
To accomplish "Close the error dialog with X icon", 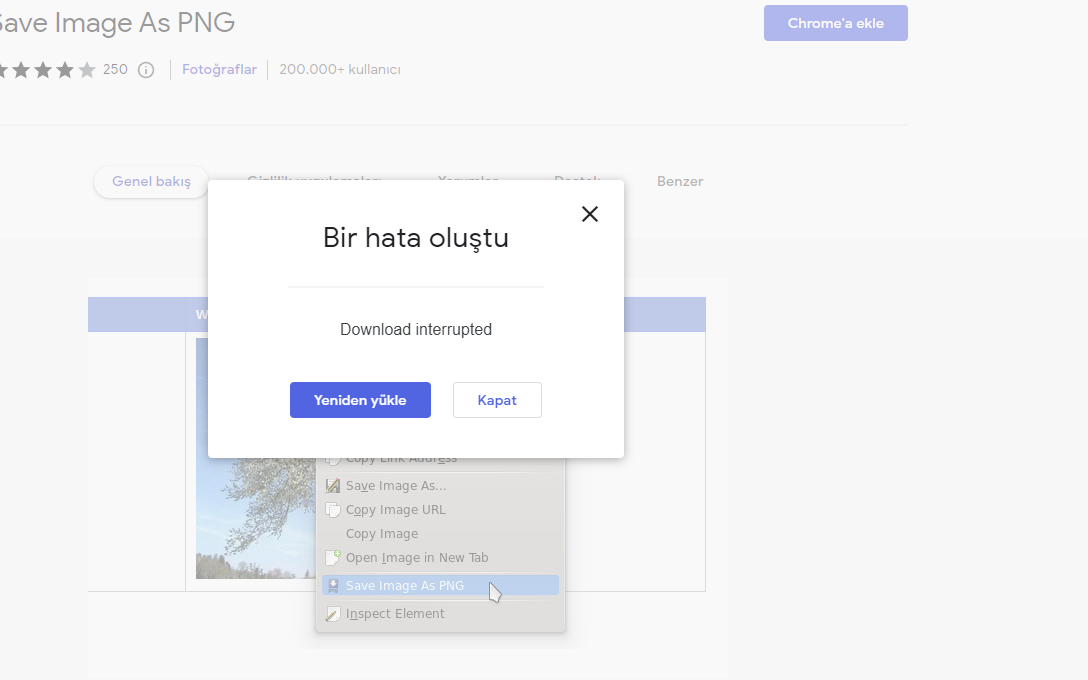I will click(x=590, y=214).
